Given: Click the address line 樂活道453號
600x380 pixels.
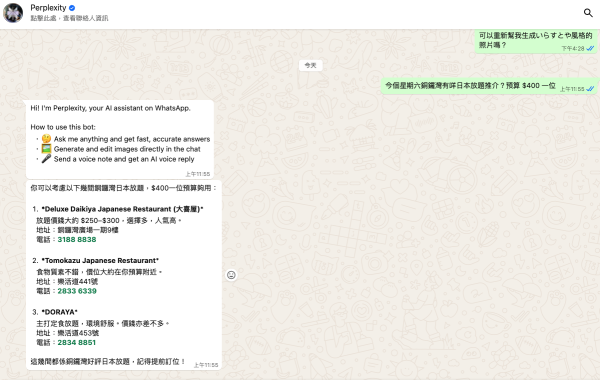Looking at the screenshot, I should pyautogui.click(x=67, y=333).
